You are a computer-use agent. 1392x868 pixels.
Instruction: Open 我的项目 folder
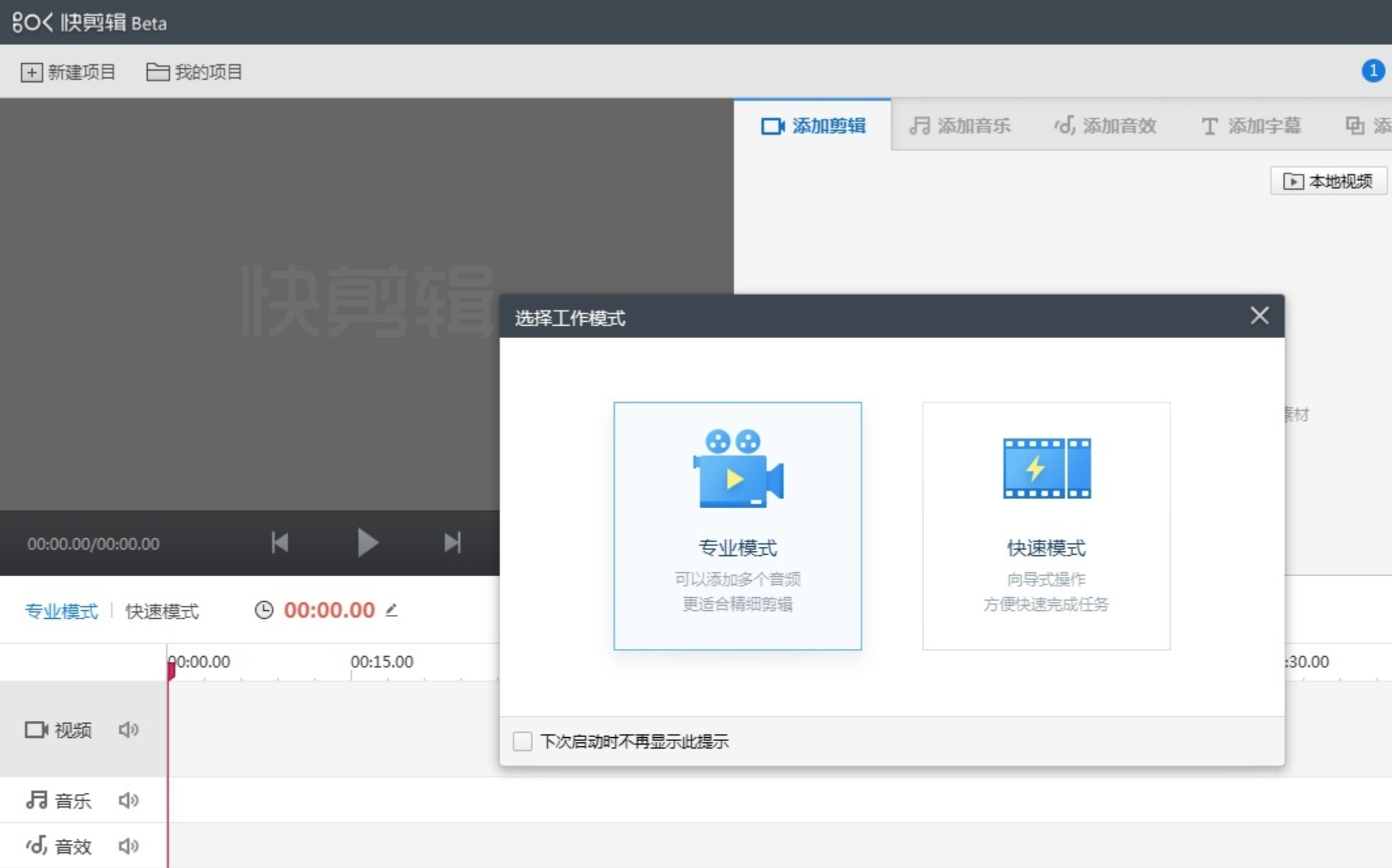tap(194, 72)
